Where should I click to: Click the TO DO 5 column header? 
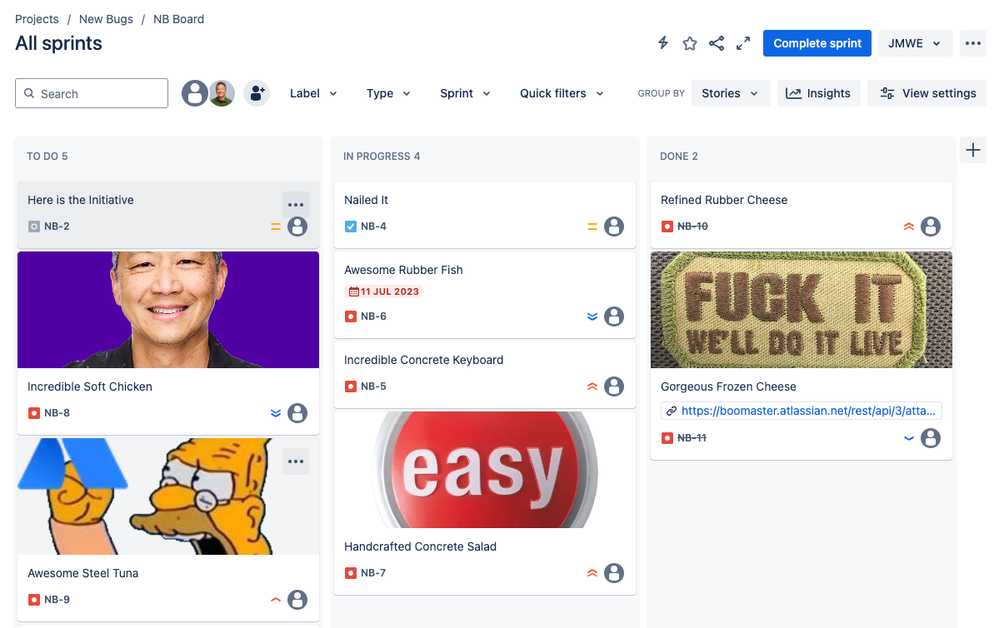coord(47,156)
